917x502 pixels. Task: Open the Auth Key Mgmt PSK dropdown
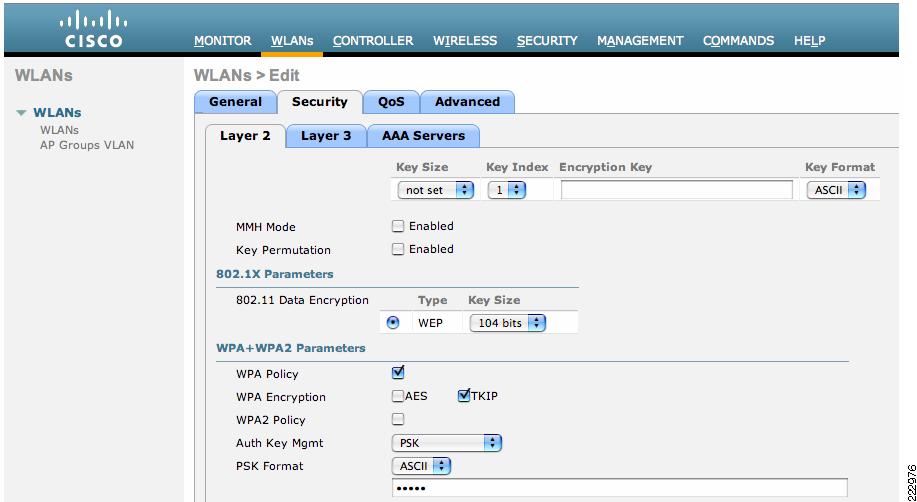[x=447, y=443]
